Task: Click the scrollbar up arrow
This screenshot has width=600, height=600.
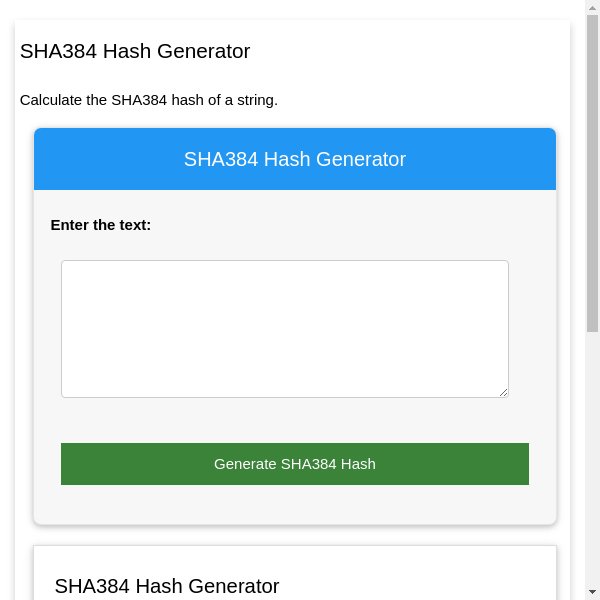Action: tap(592, 8)
